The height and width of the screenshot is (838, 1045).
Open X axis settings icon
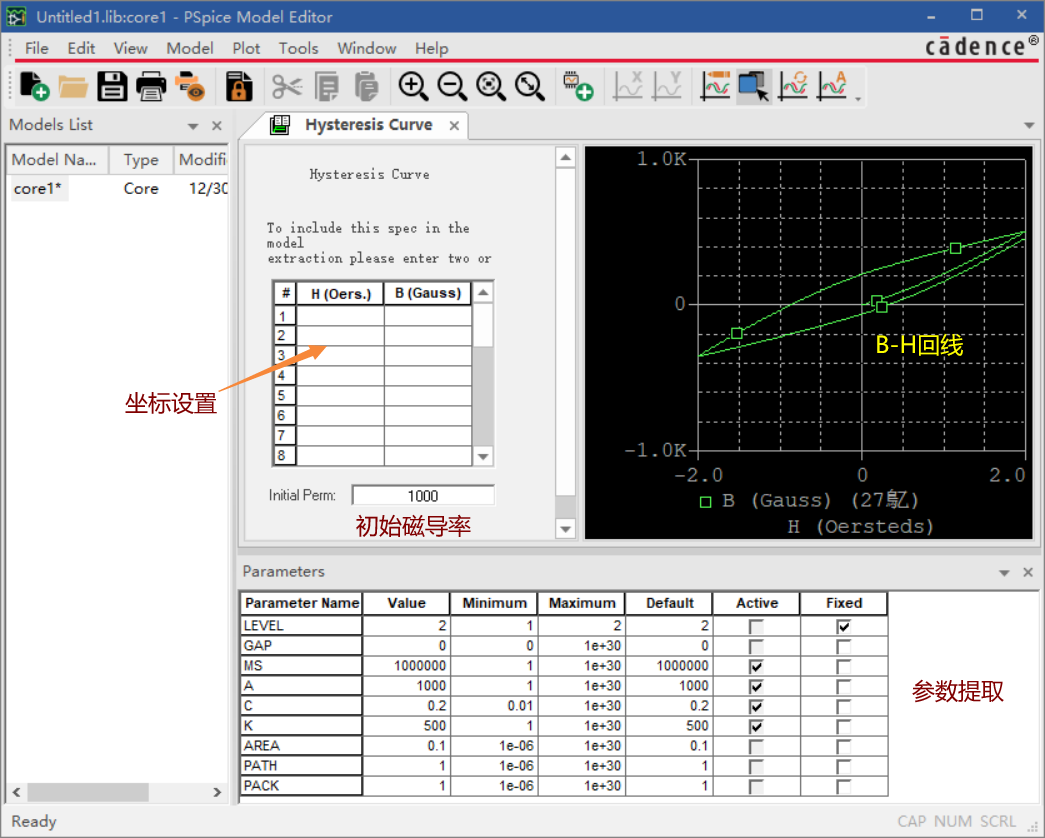628,86
